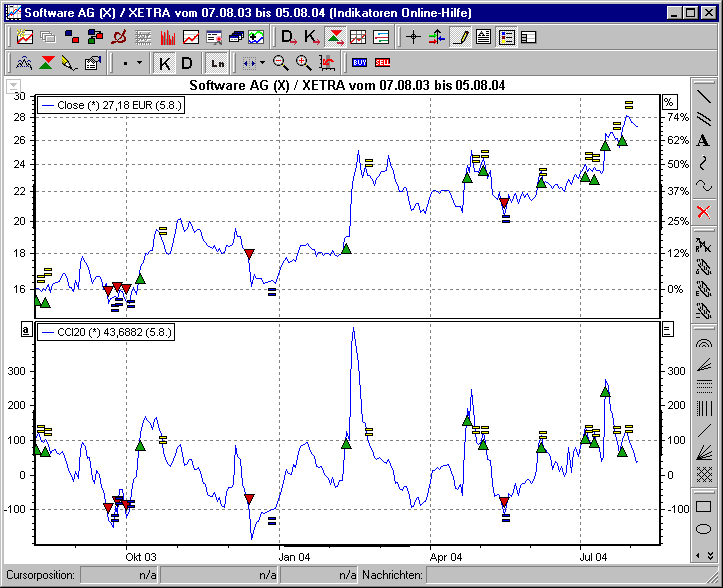Toggle the K chart mode button

coord(165,63)
